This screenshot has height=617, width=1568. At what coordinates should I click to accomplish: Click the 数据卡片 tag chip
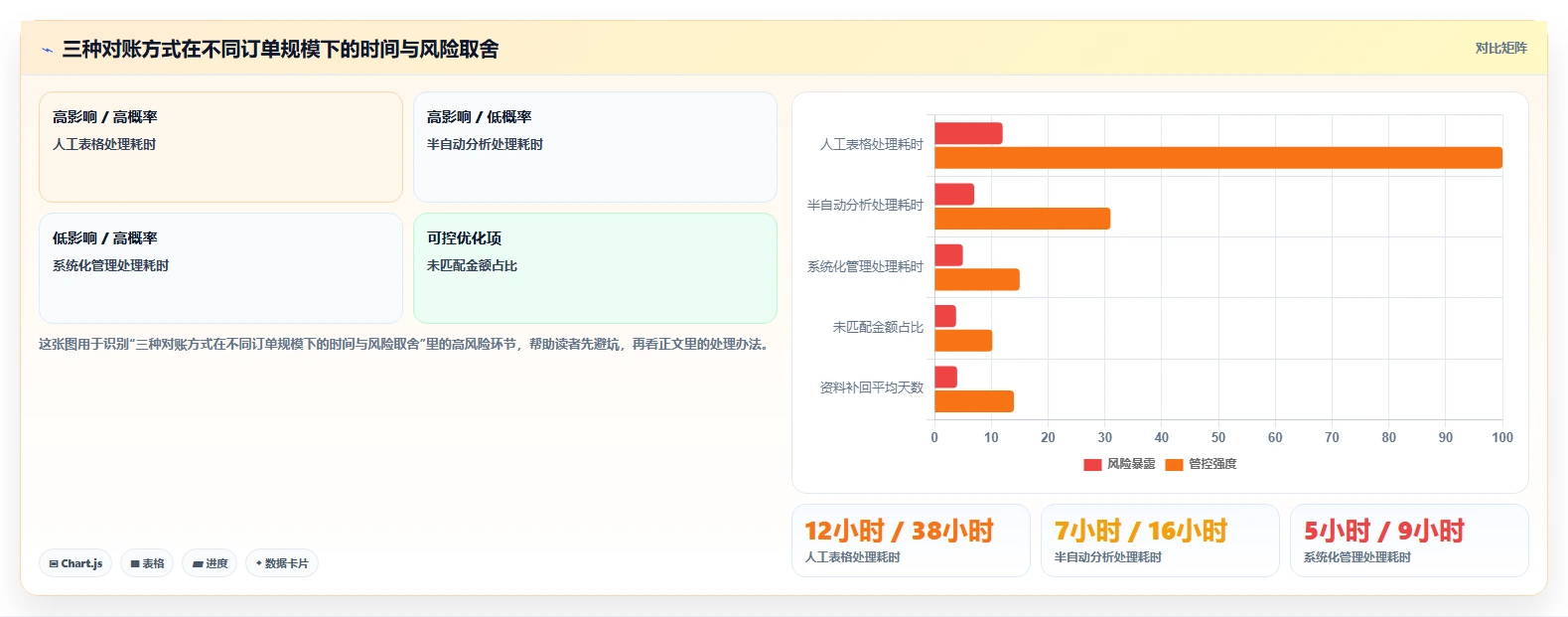click(282, 563)
